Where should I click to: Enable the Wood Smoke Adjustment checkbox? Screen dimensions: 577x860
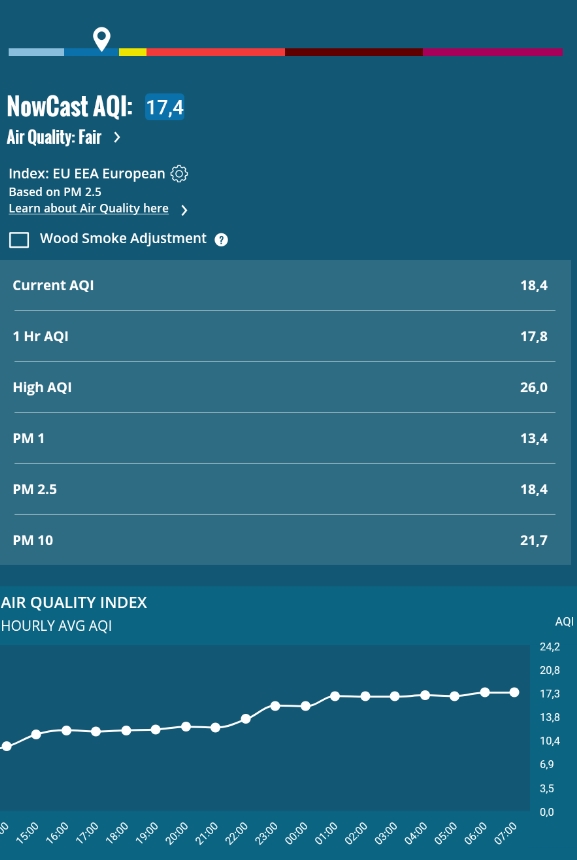click(x=19, y=240)
